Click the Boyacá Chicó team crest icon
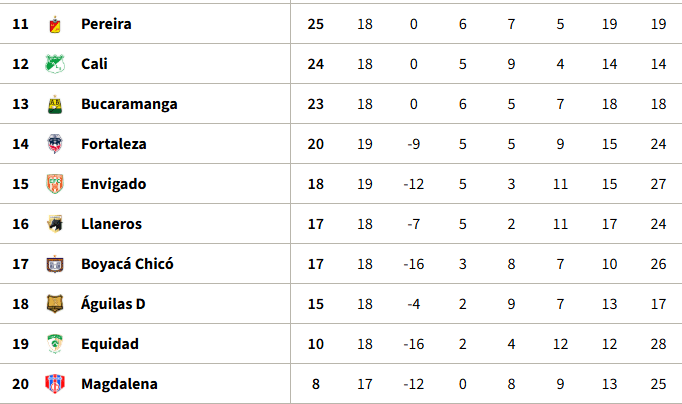This screenshot has width=682, height=404. 55,264
